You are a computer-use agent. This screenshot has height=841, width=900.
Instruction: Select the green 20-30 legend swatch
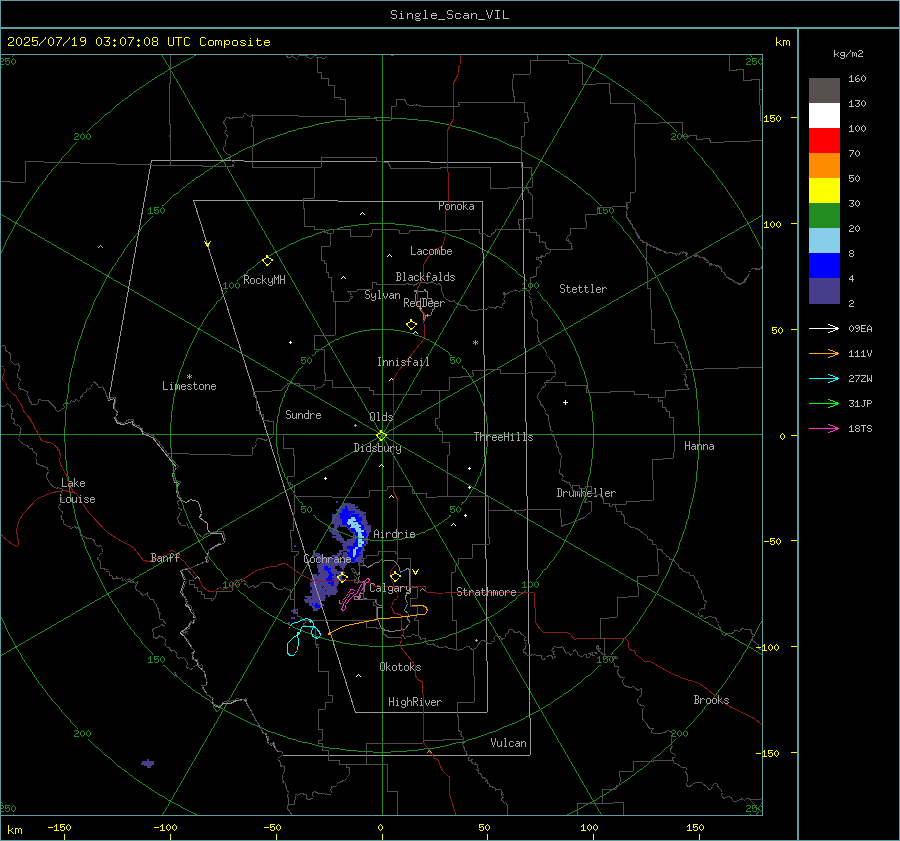click(824, 216)
